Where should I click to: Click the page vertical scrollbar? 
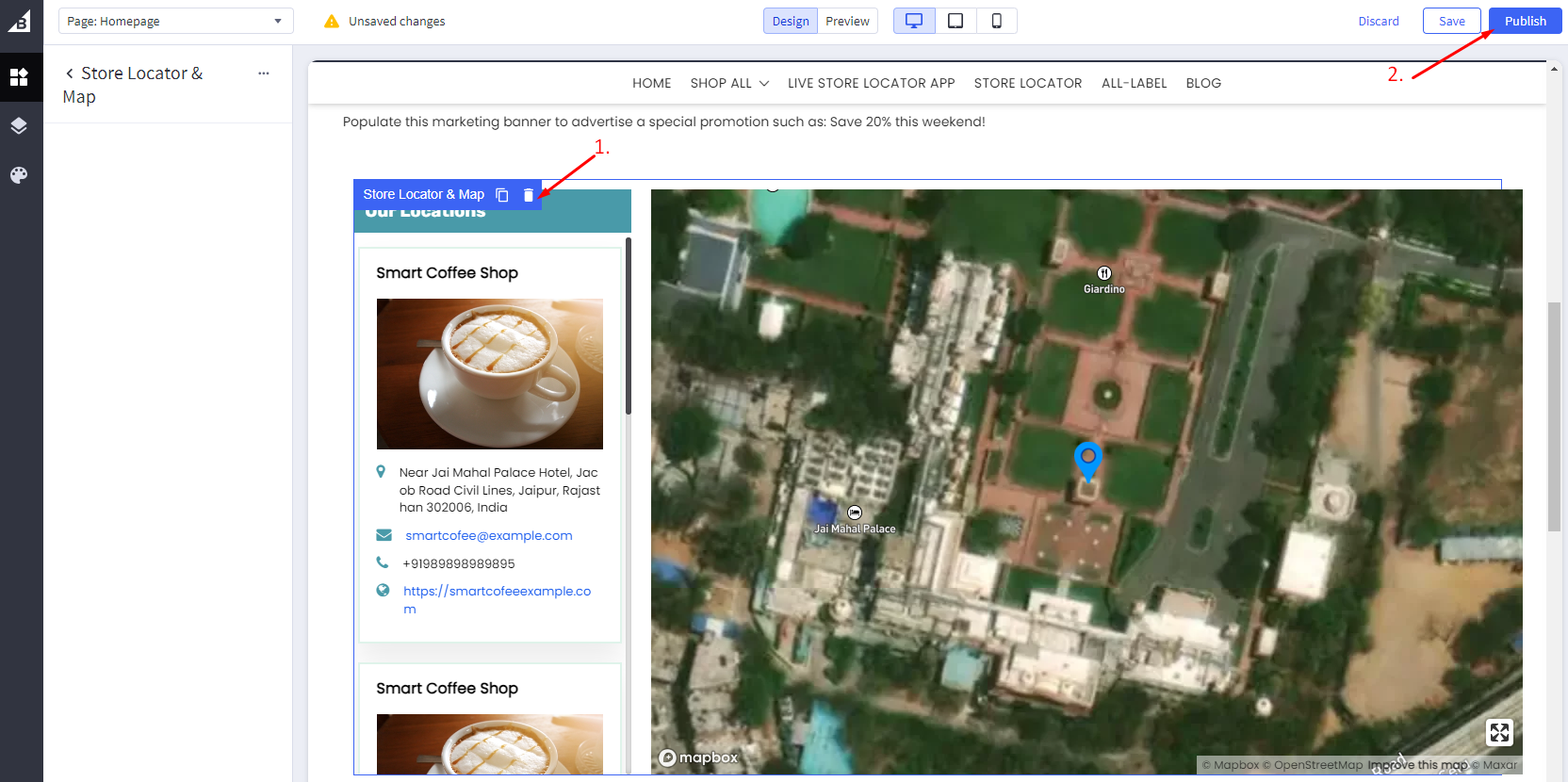(x=1554, y=416)
